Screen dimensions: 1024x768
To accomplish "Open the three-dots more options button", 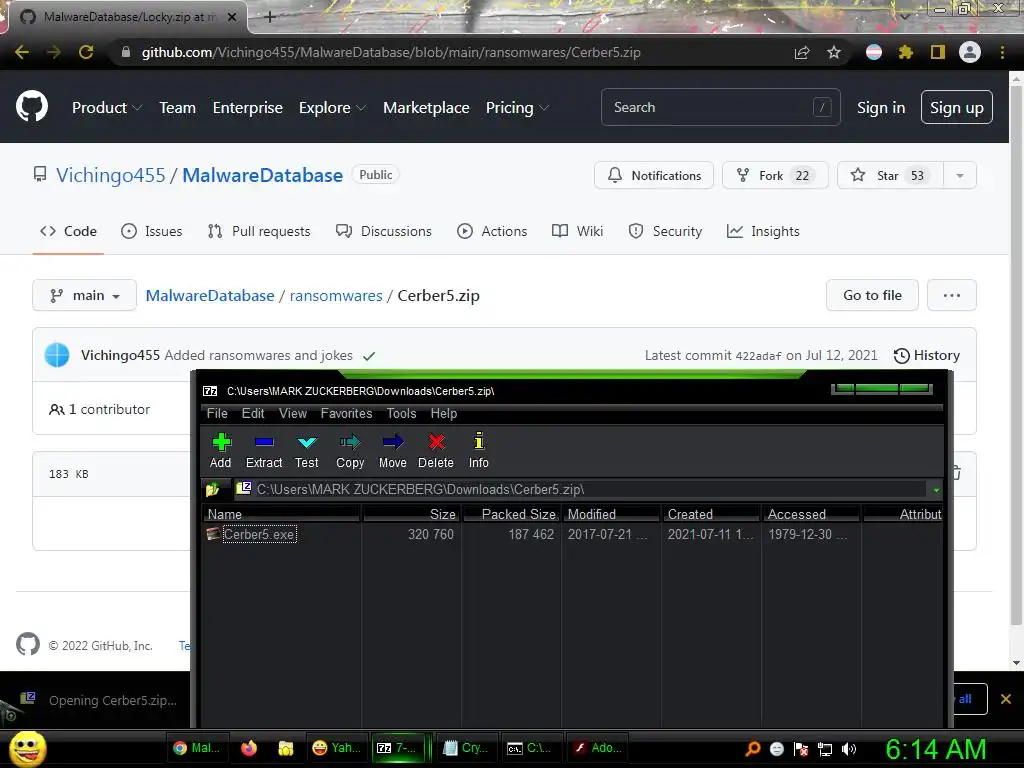I will pos(952,295).
